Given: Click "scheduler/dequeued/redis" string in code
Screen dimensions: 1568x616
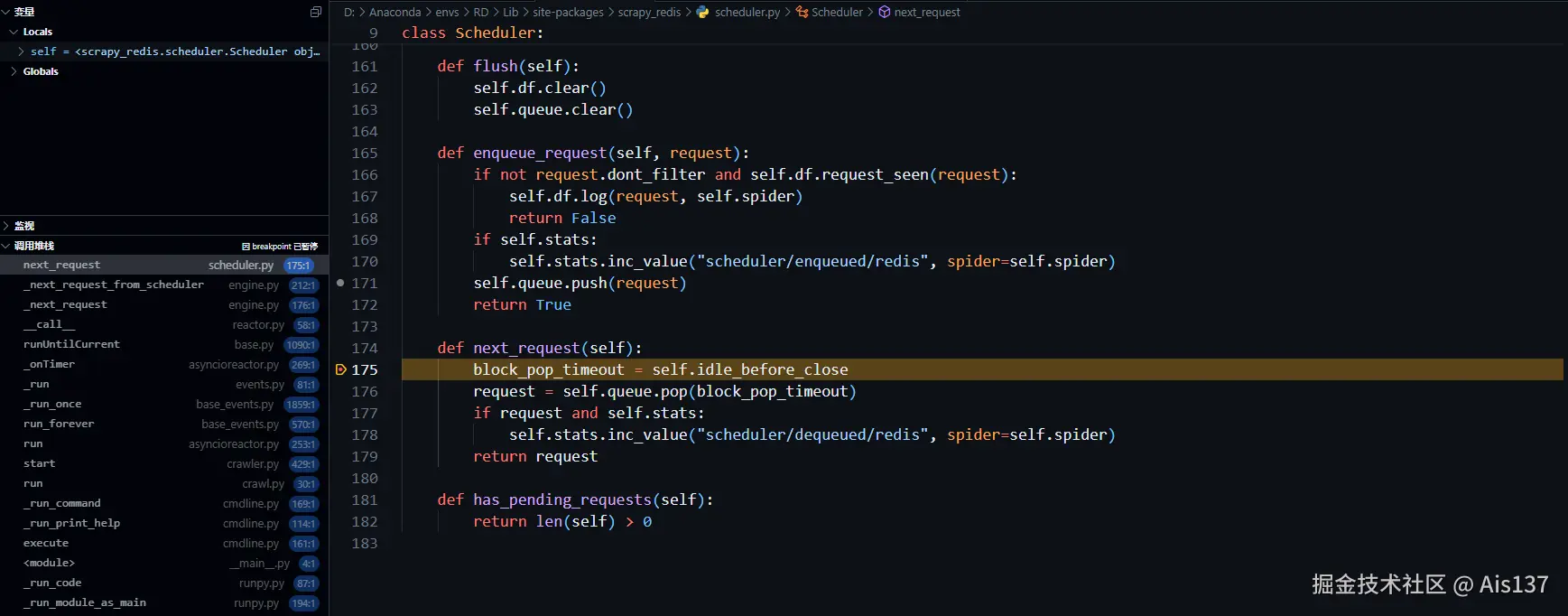Looking at the screenshot, I should 812,434.
